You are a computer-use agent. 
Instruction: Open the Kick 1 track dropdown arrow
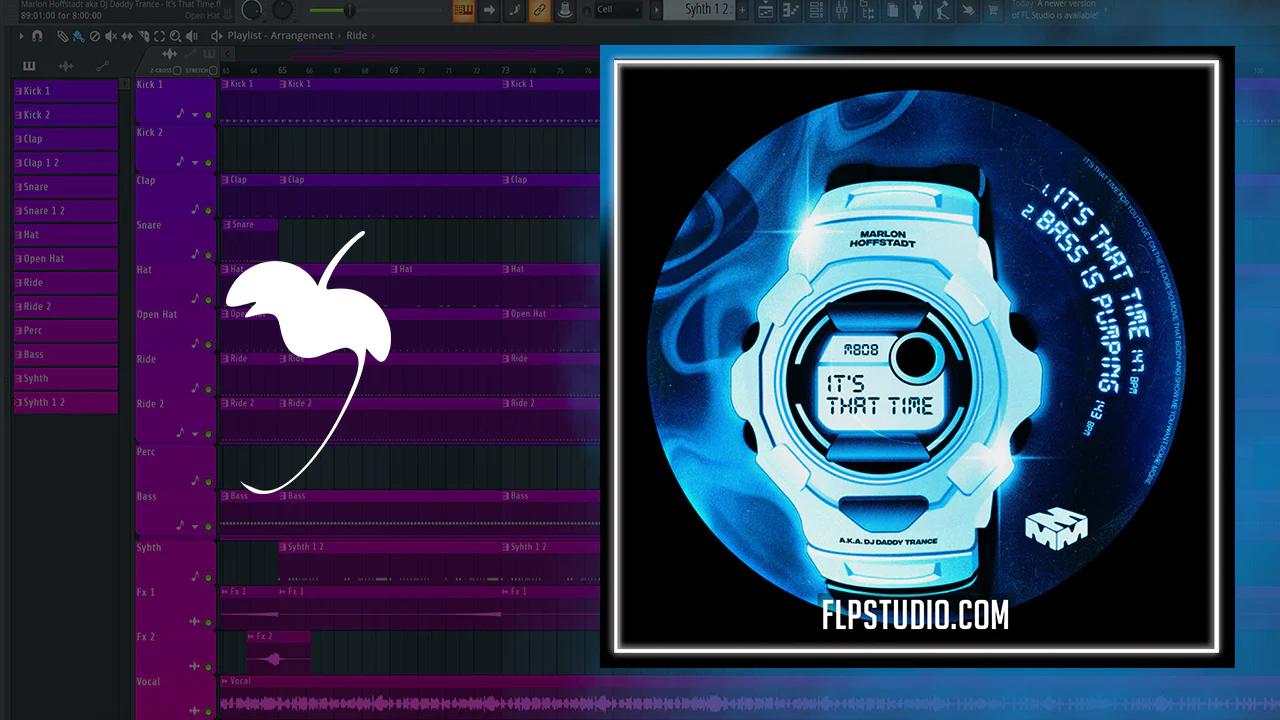195,116
